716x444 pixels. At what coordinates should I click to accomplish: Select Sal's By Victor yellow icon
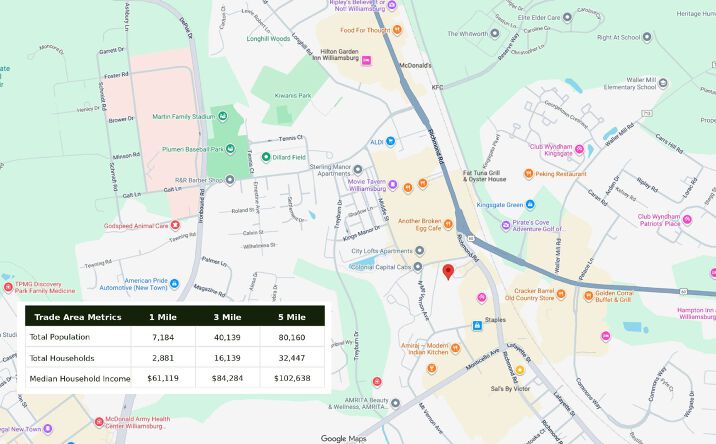click(520, 370)
